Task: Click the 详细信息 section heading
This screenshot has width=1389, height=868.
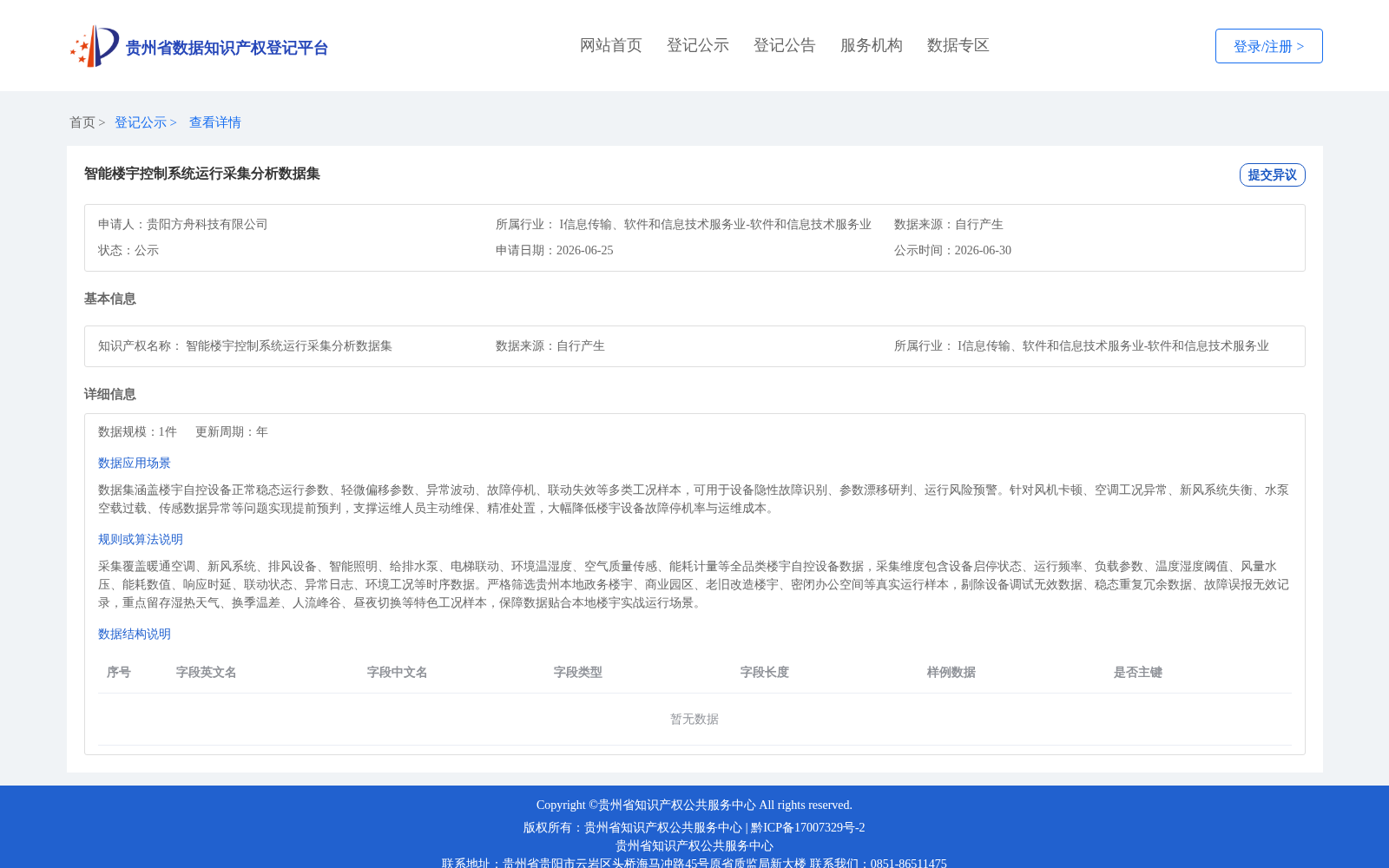Action: coord(110,394)
